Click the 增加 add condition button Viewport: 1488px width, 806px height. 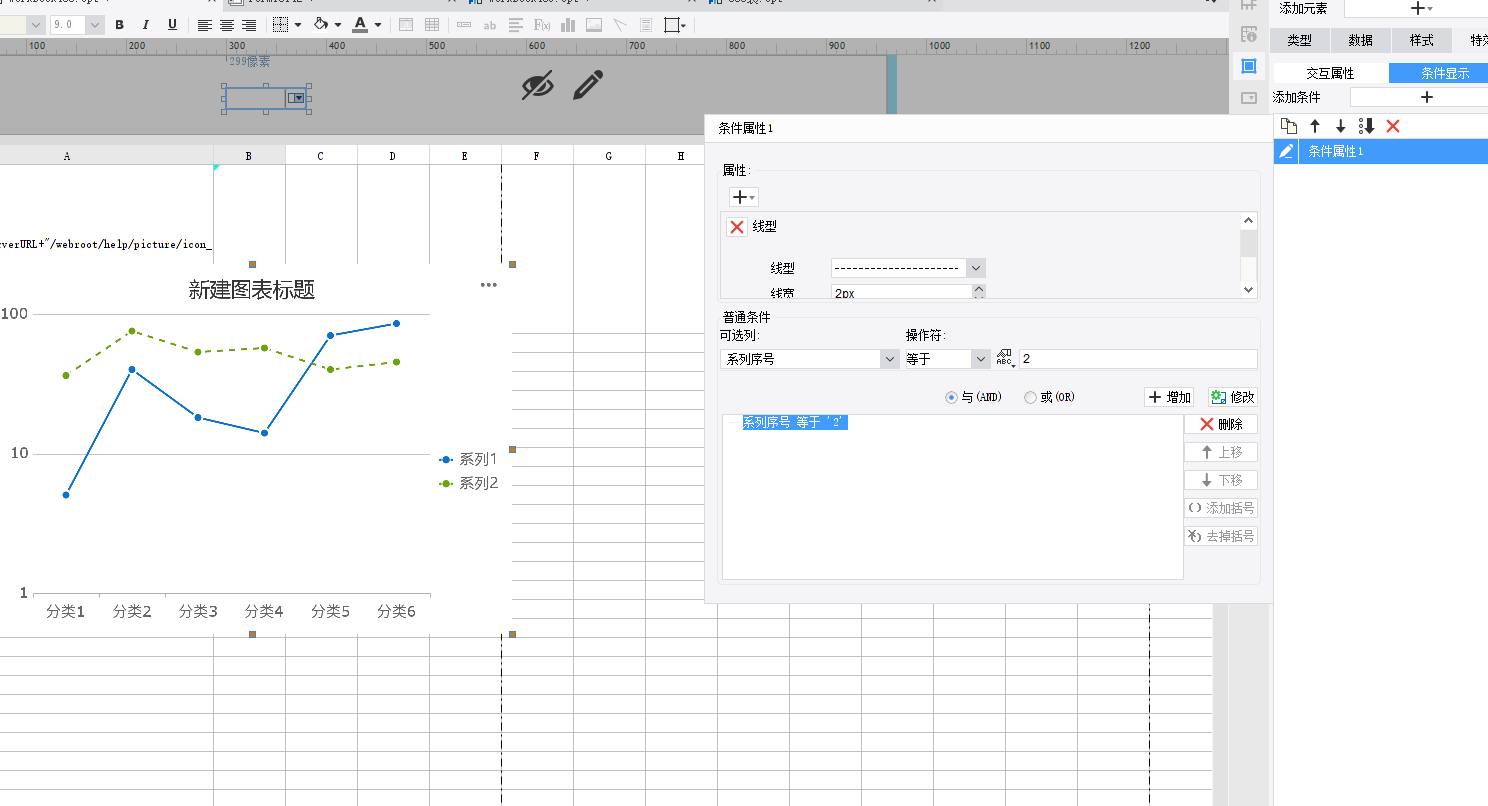(x=1169, y=397)
